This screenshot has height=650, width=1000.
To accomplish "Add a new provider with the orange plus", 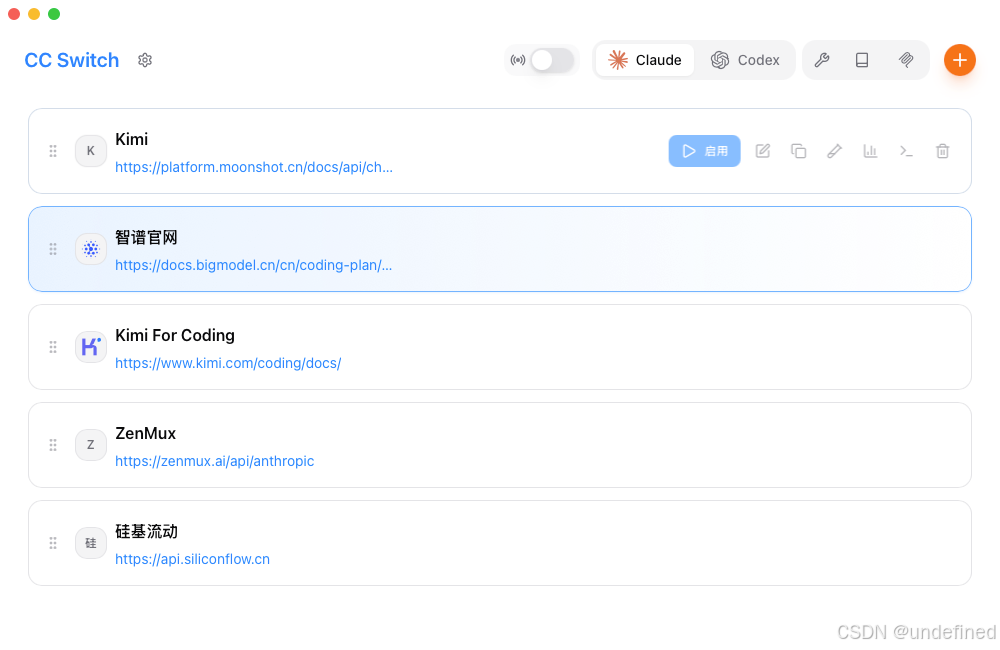I will 960,60.
